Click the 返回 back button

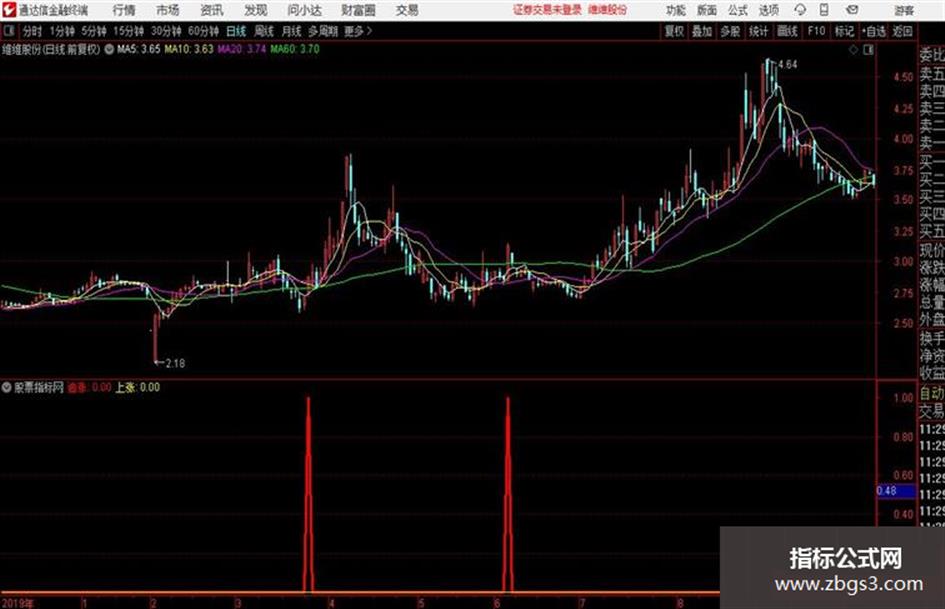(x=902, y=31)
